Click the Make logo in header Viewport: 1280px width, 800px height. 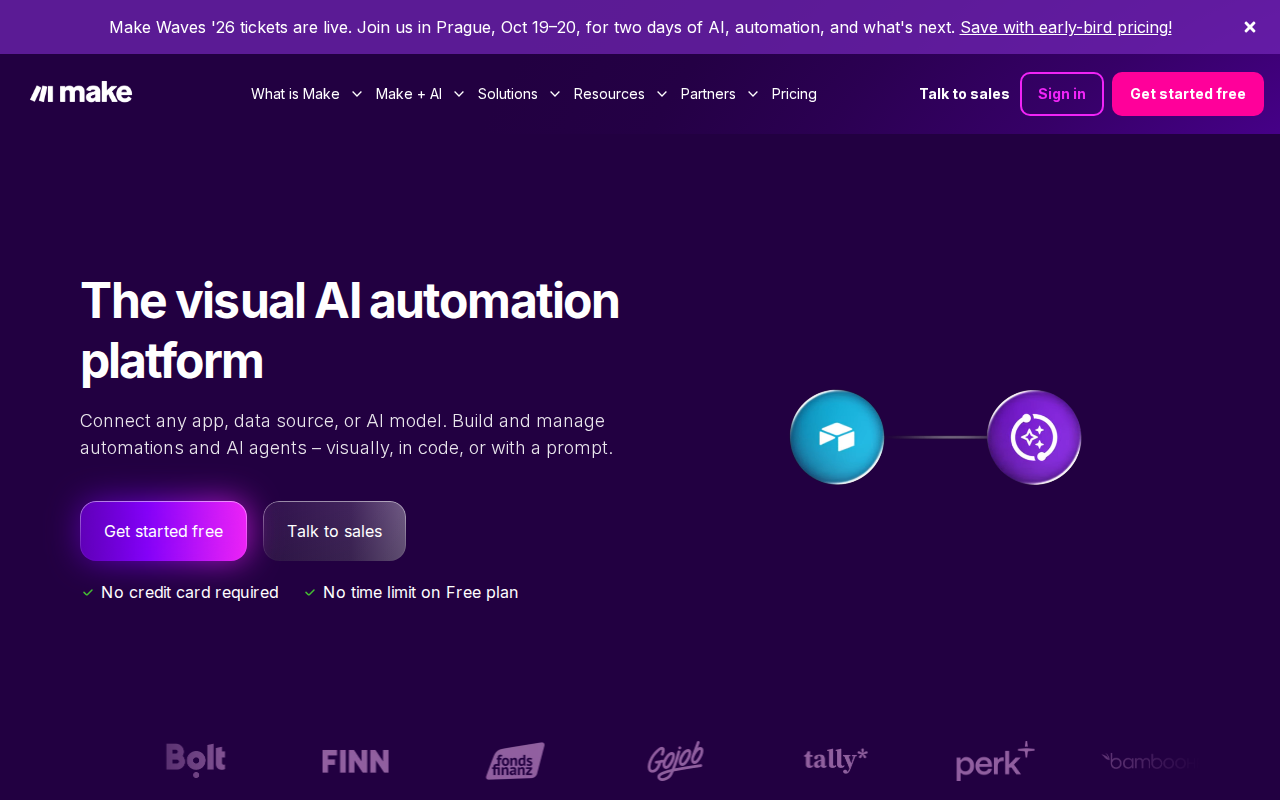pos(81,93)
